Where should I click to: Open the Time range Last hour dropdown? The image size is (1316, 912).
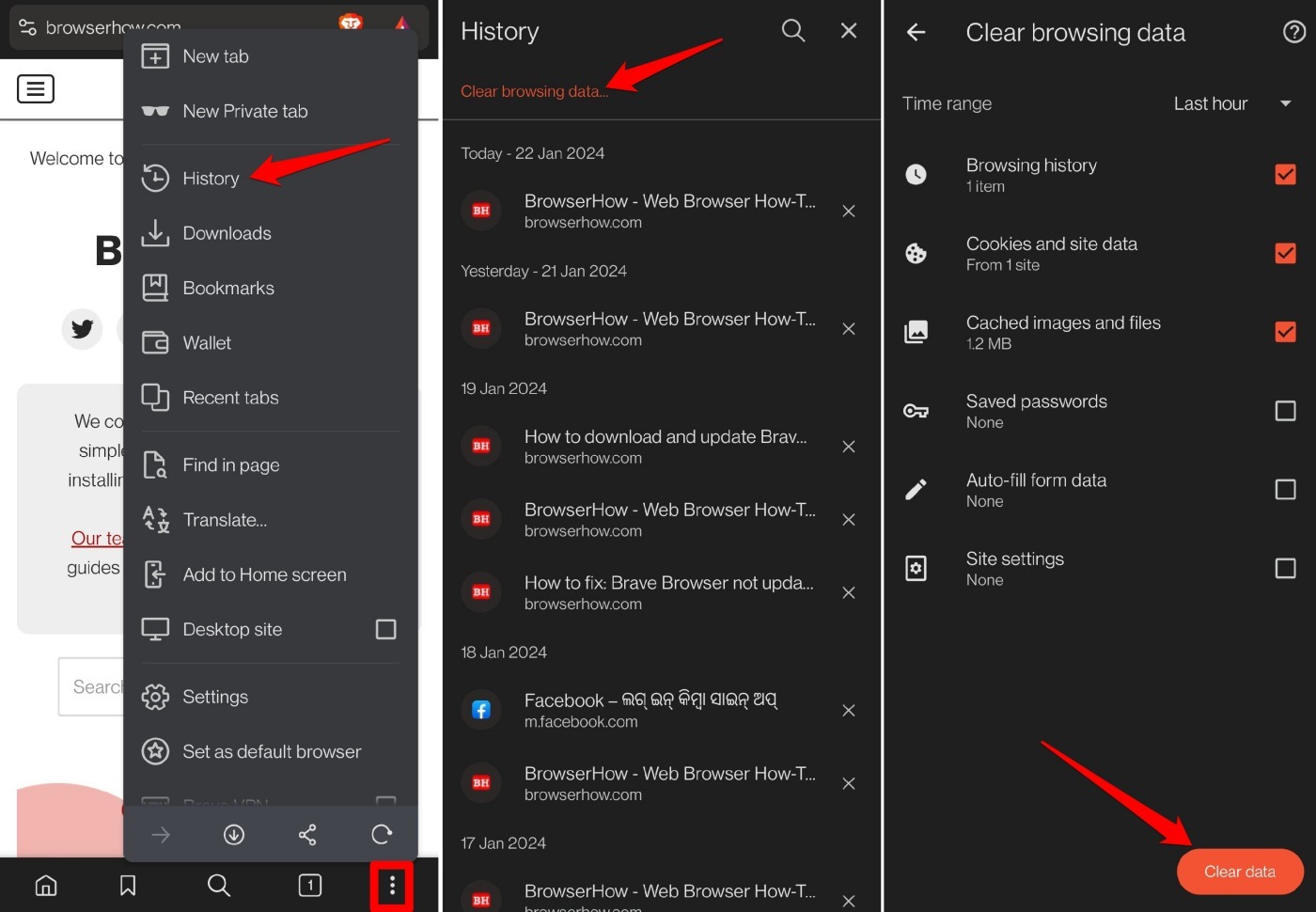(x=1234, y=104)
